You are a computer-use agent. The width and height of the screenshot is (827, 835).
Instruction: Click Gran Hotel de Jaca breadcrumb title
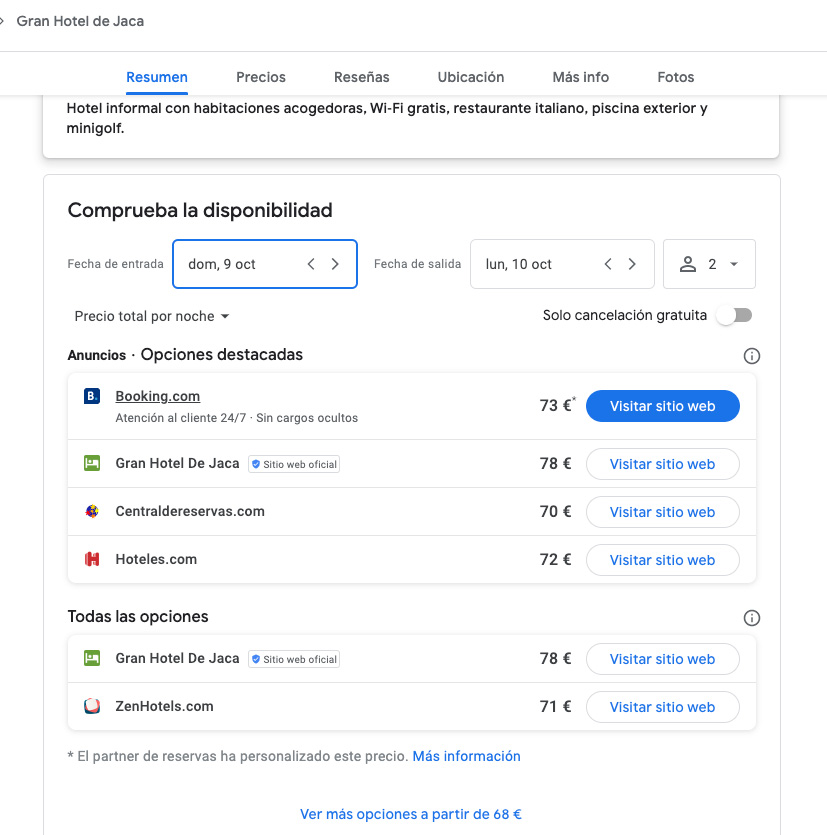[80, 21]
